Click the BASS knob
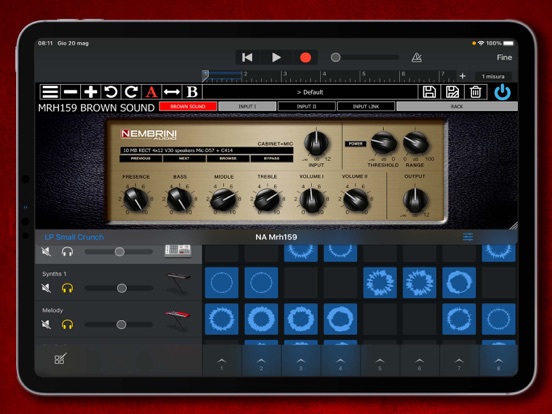 pos(180,199)
